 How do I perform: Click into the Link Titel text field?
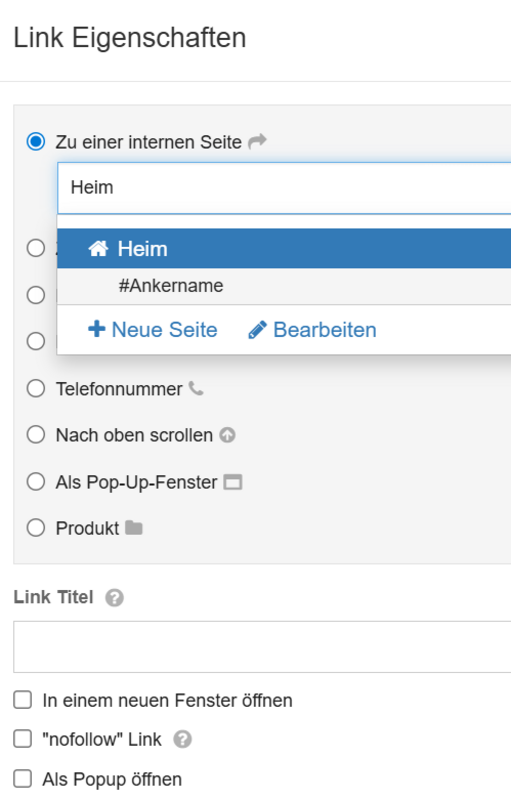pyautogui.click(x=262, y=646)
